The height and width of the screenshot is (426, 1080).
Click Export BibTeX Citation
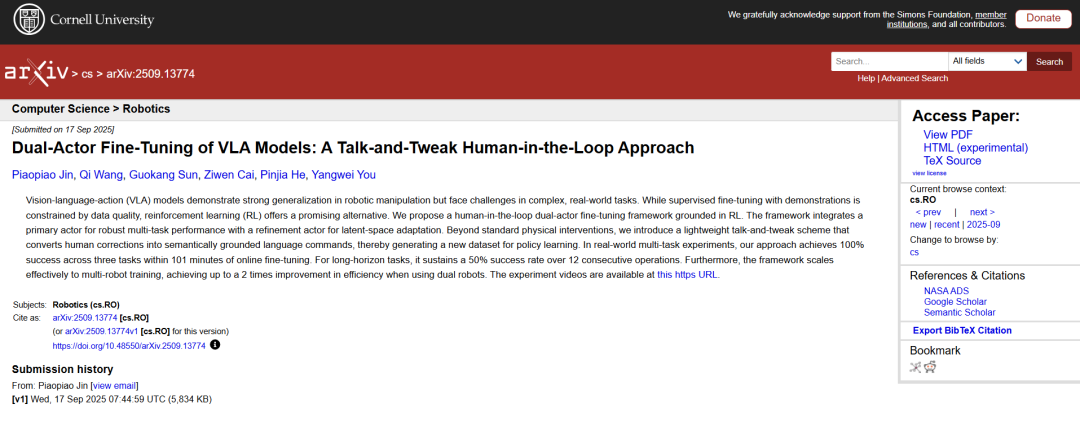[962, 330]
